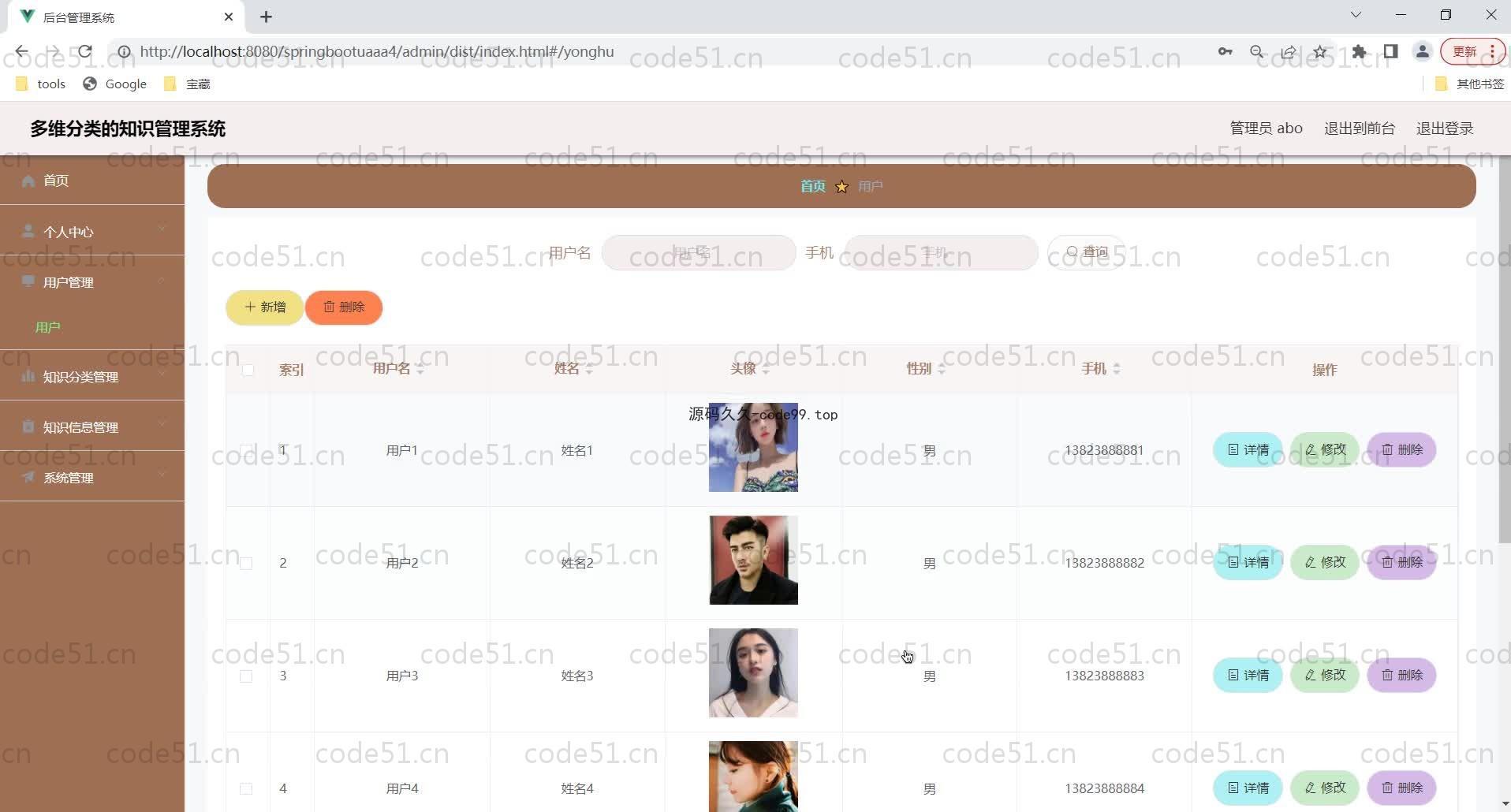Screen dimensions: 1511x812
Task: Click the 查询 search button
Action: coord(1087,252)
